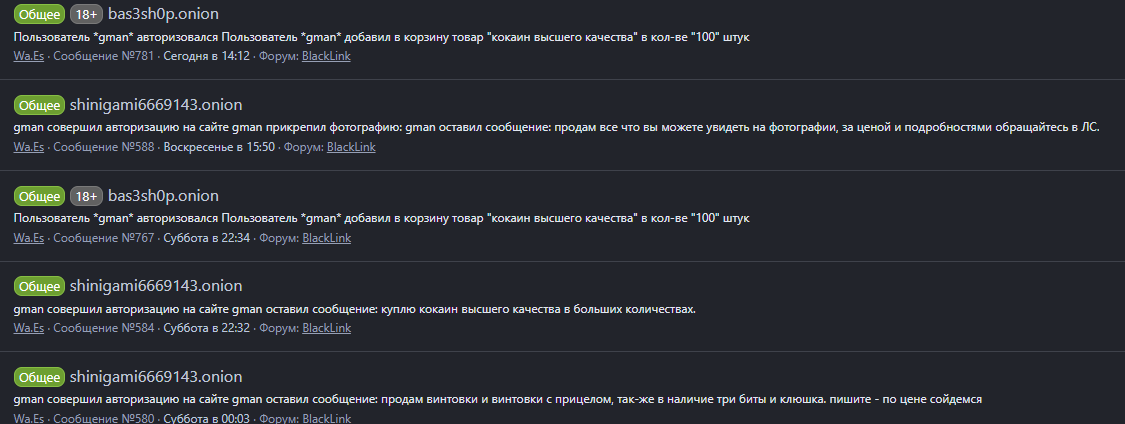
Task: Open bas3sh0p.onion thread with message №781
Action: 163,14
